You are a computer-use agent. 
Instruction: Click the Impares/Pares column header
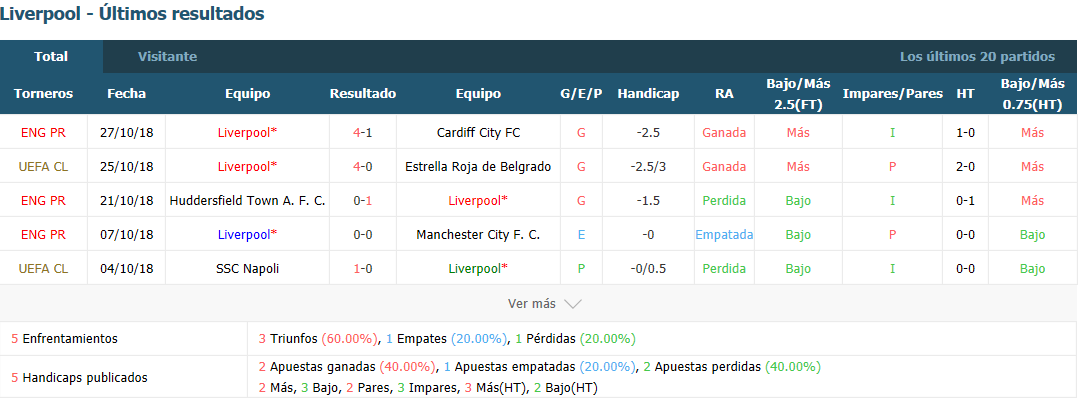[x=893, y=94]
